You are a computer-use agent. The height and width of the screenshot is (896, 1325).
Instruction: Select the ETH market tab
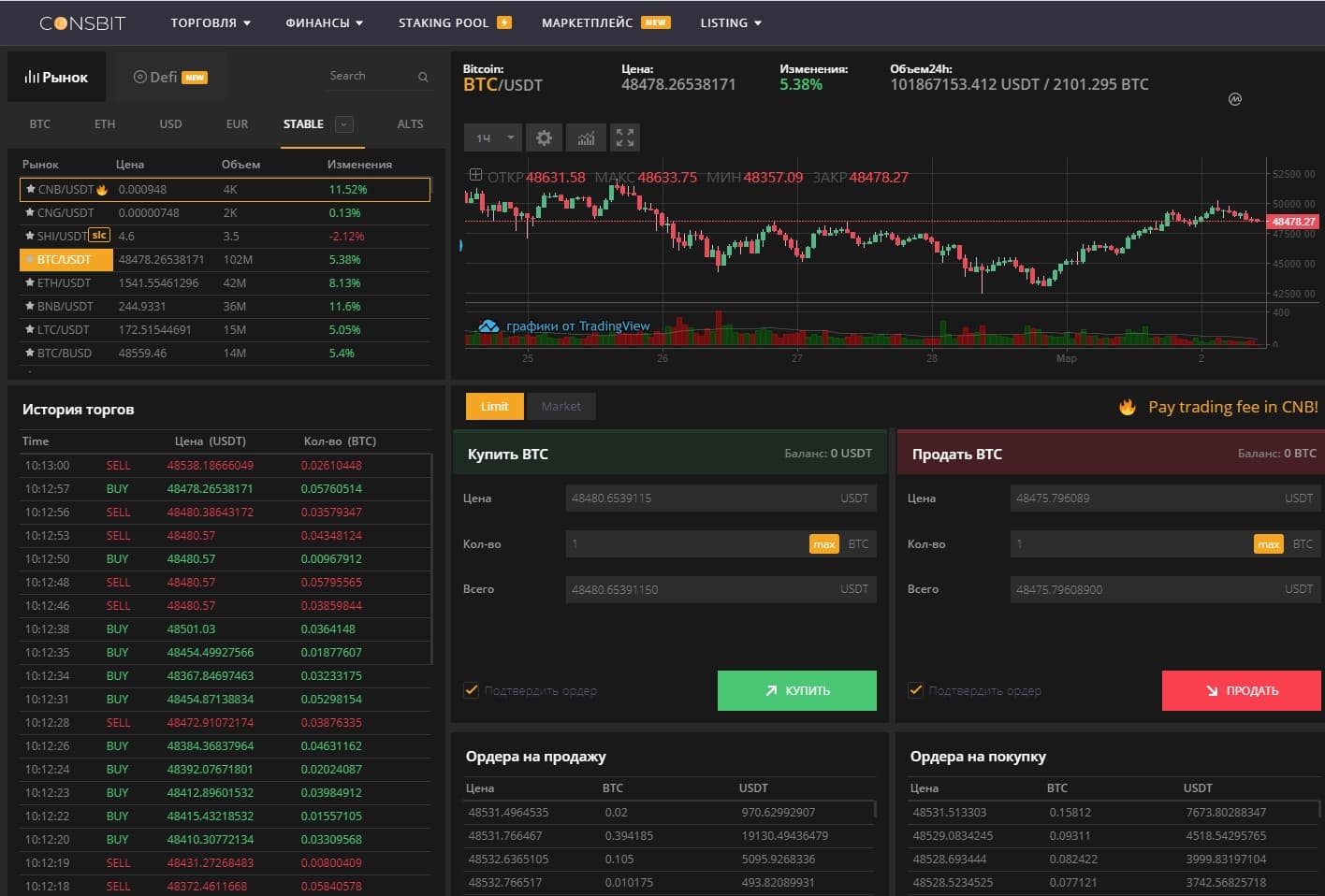tap(105, 124)
